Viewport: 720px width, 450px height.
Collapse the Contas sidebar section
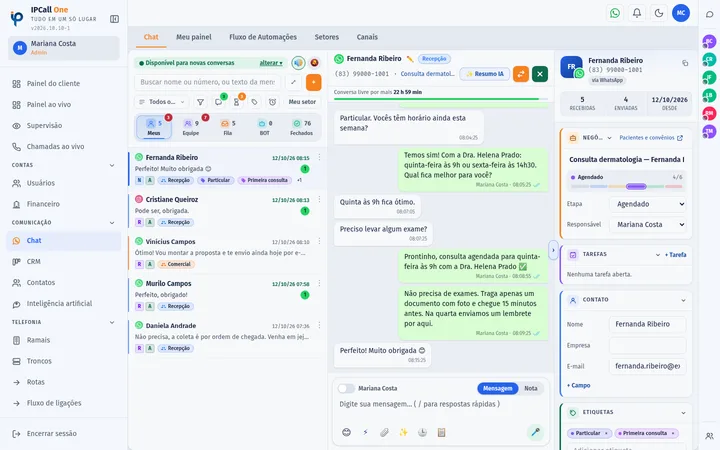tap(112, 165)
